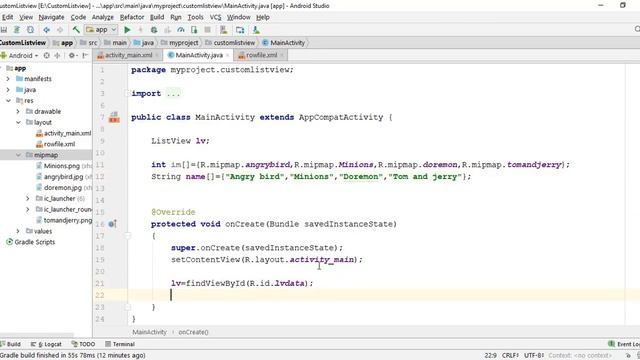Select rowfile.xml in project tree
Screen dimensions: 640x360
(x=56, y=144)
